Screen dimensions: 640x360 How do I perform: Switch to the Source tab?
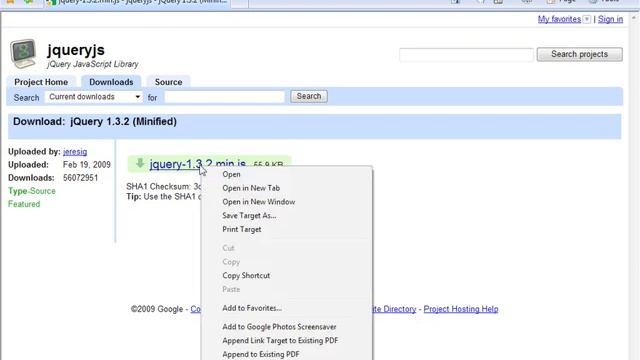[x=168, y=82]
